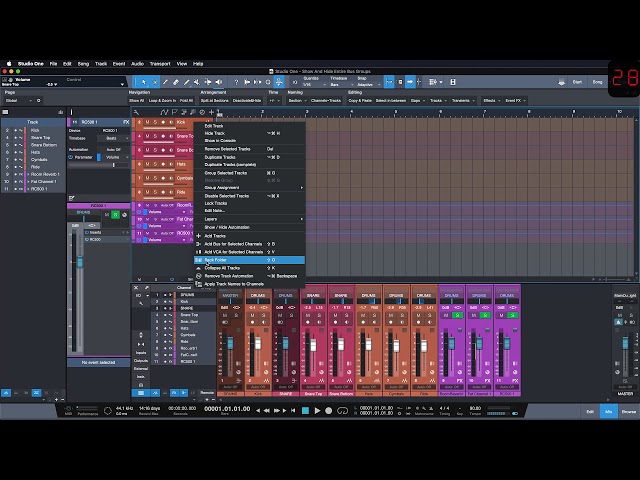The width and height of the screenshot is (640, 480).
Task: Start playback with the play button
Action: pos(317,411)
